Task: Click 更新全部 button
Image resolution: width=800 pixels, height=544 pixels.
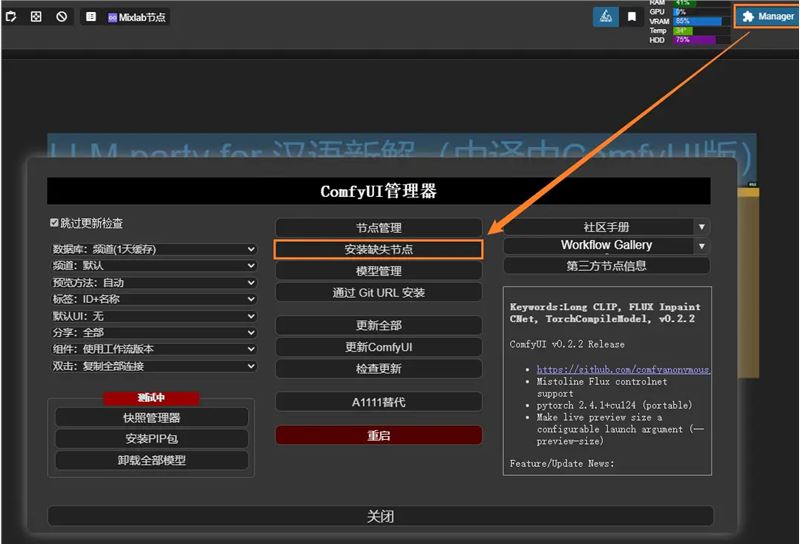Action: 379,325
